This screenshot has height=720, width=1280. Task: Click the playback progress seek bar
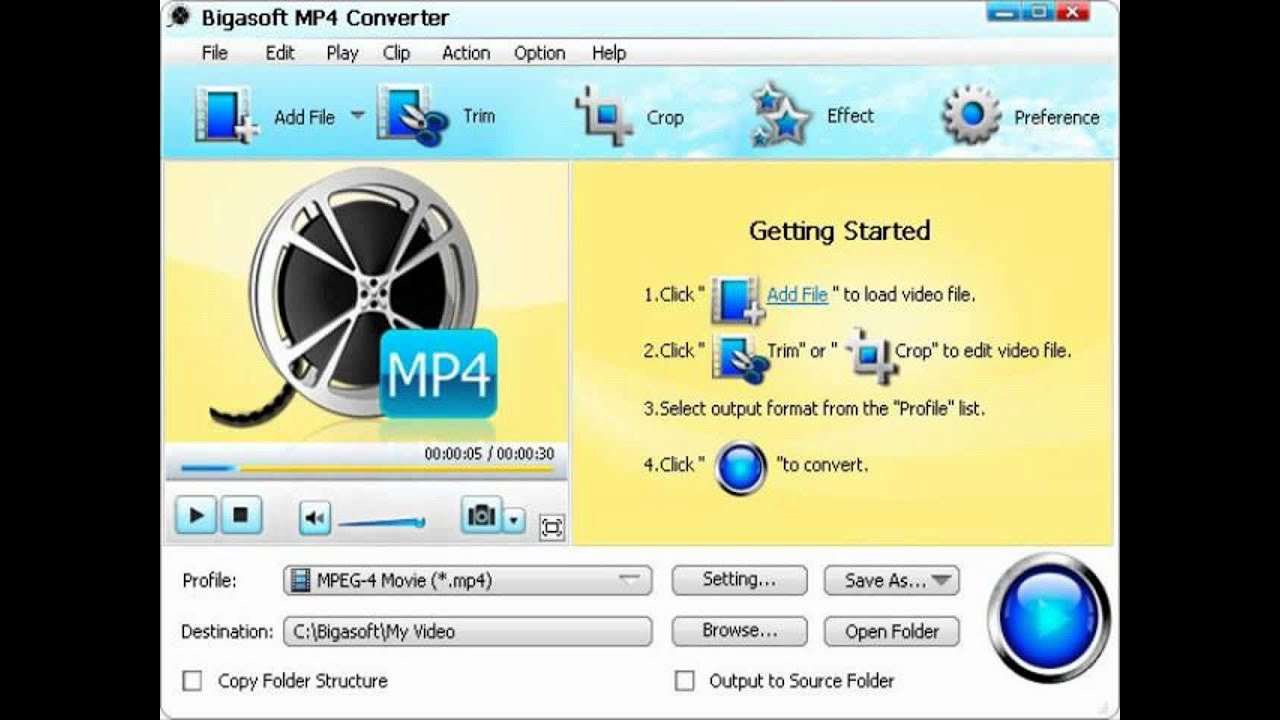[366, 468]
